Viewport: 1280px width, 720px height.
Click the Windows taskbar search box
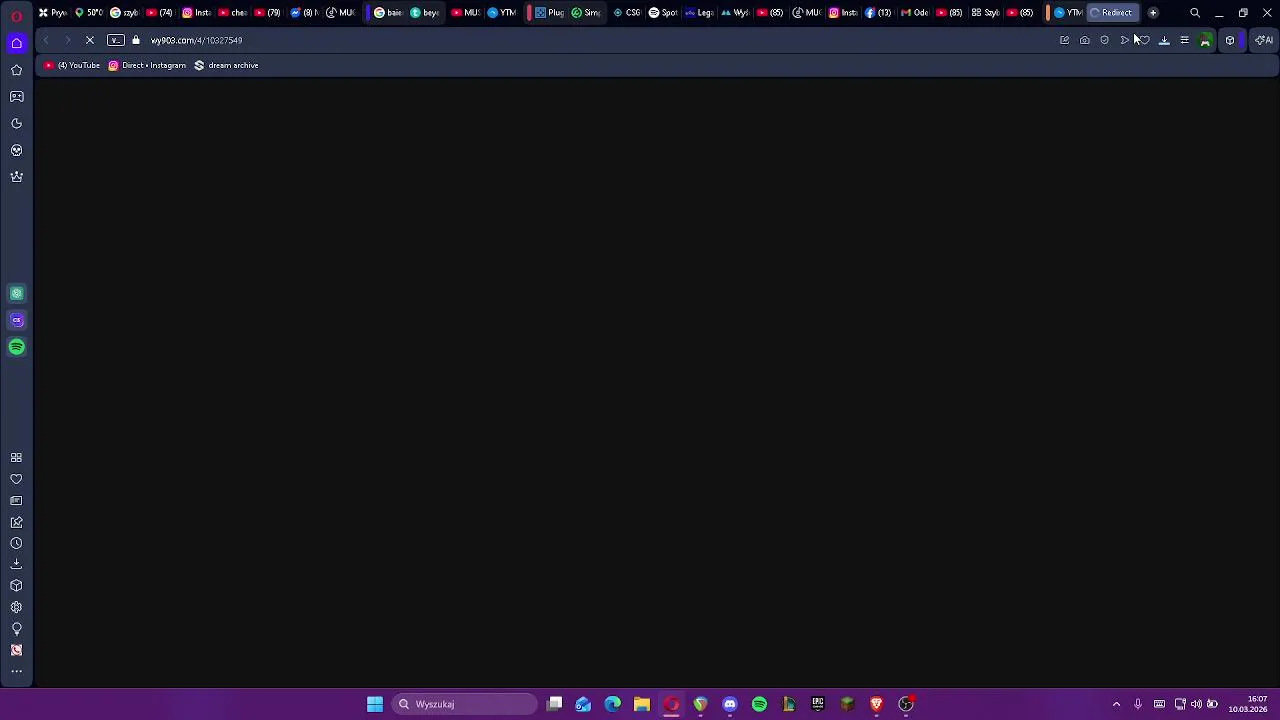465,704
